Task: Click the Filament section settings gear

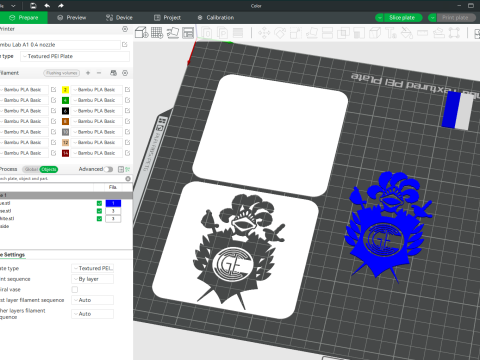Action: [125, 73]
